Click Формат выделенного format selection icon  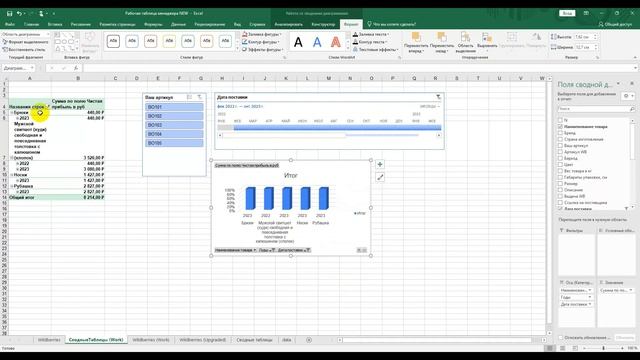click(5, 42)
